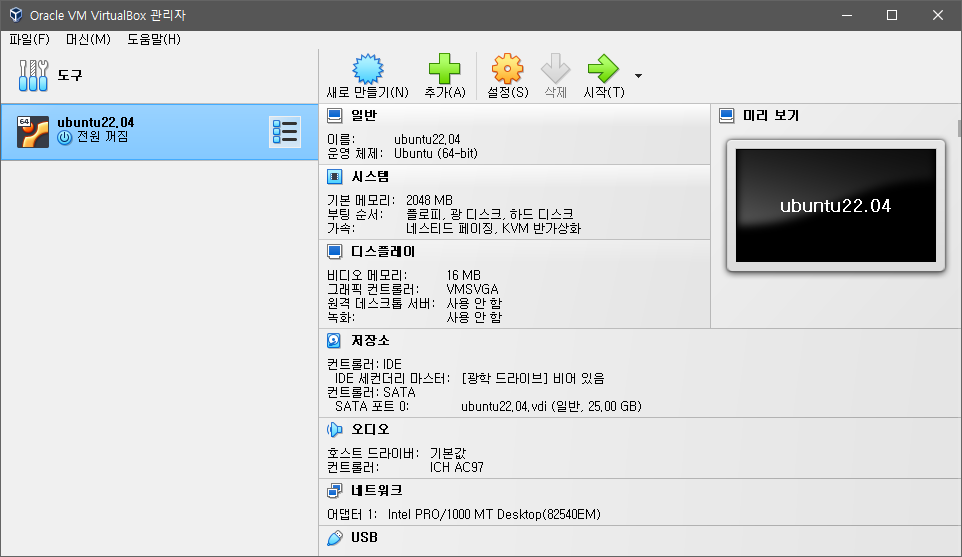962x557 pixels.
Task: Click the General (일반) section icon
Action: tap(334, 115)
